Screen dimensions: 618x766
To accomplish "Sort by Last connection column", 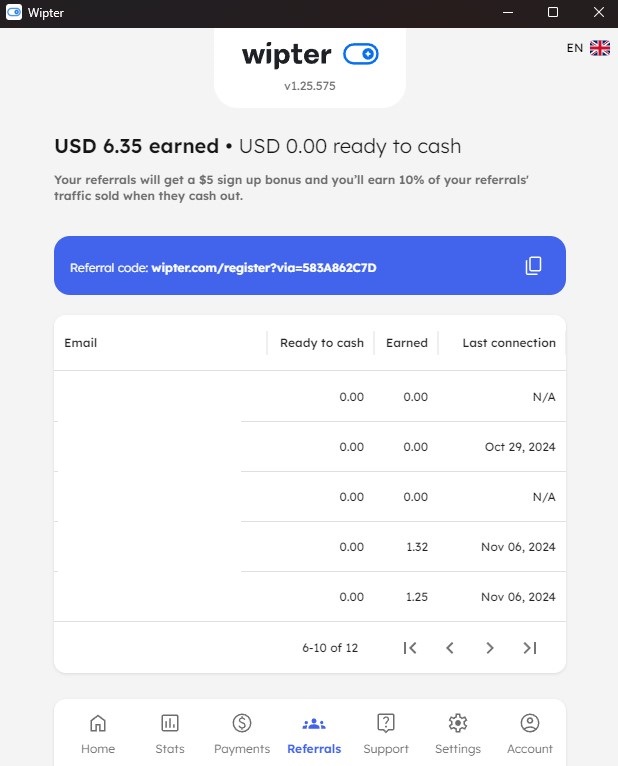I will pos(509,343).
